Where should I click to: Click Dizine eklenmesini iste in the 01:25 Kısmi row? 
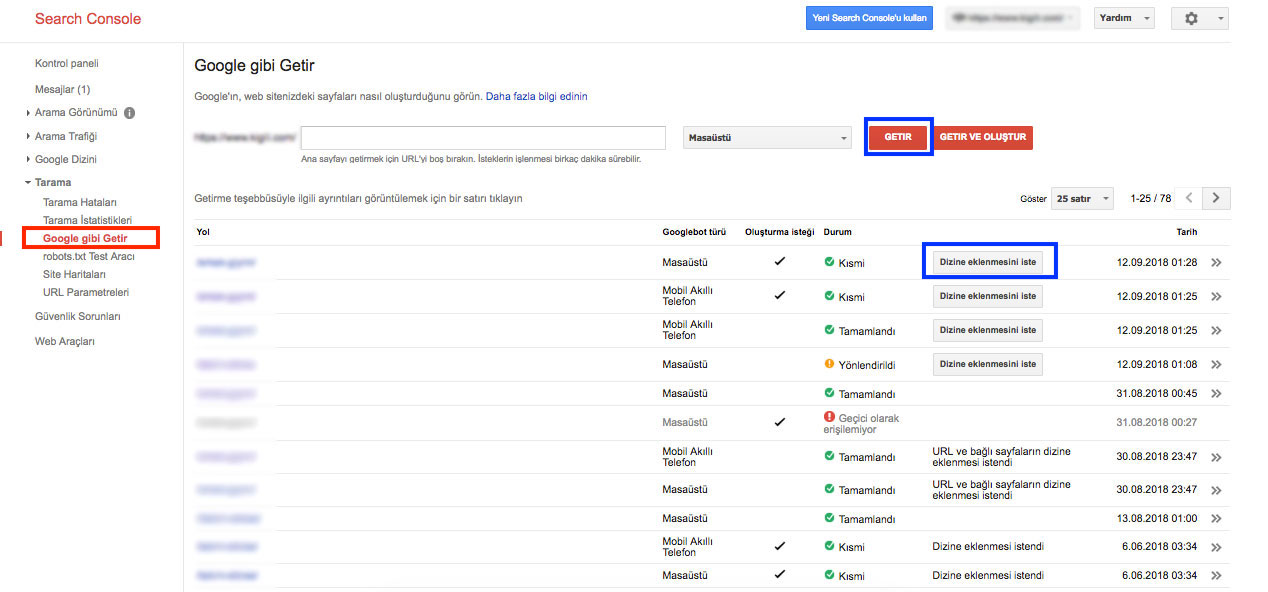(x=988, y=297)
